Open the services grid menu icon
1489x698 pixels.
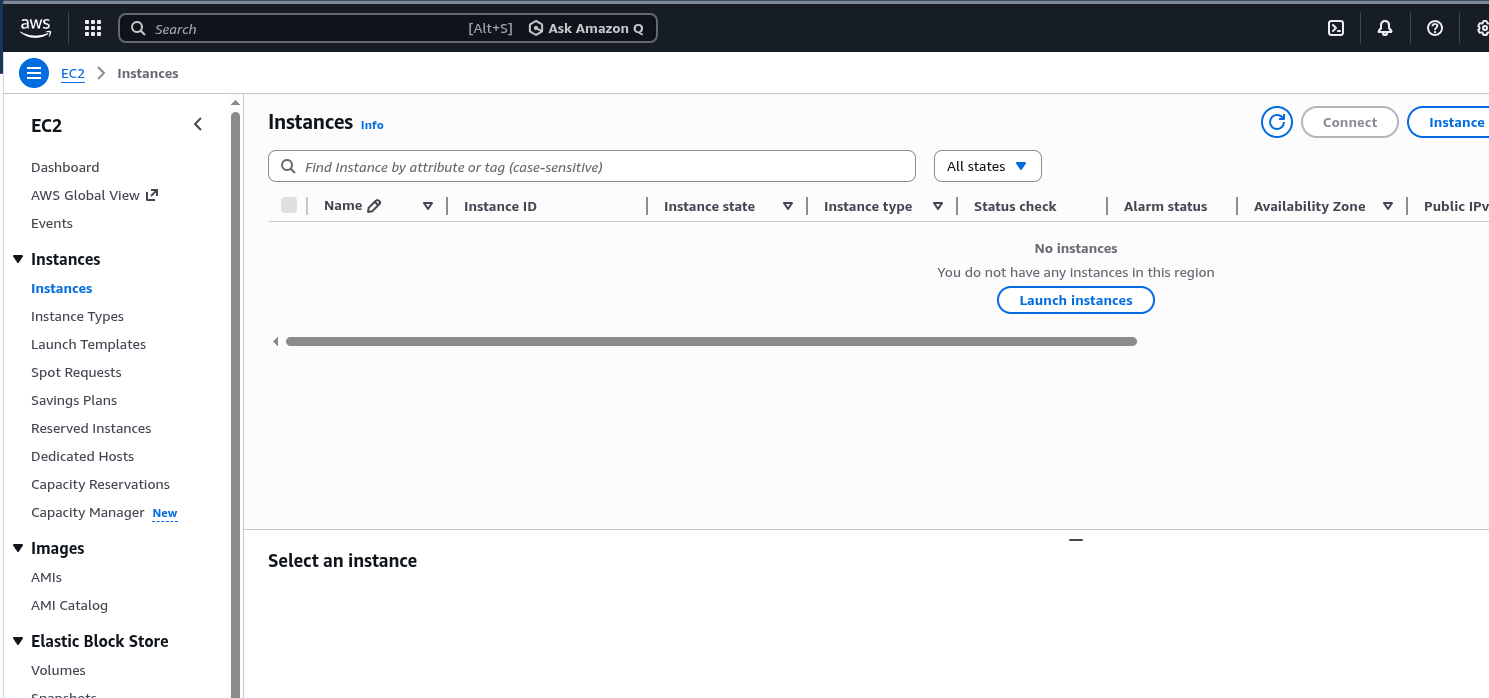[x=93, y=28]
